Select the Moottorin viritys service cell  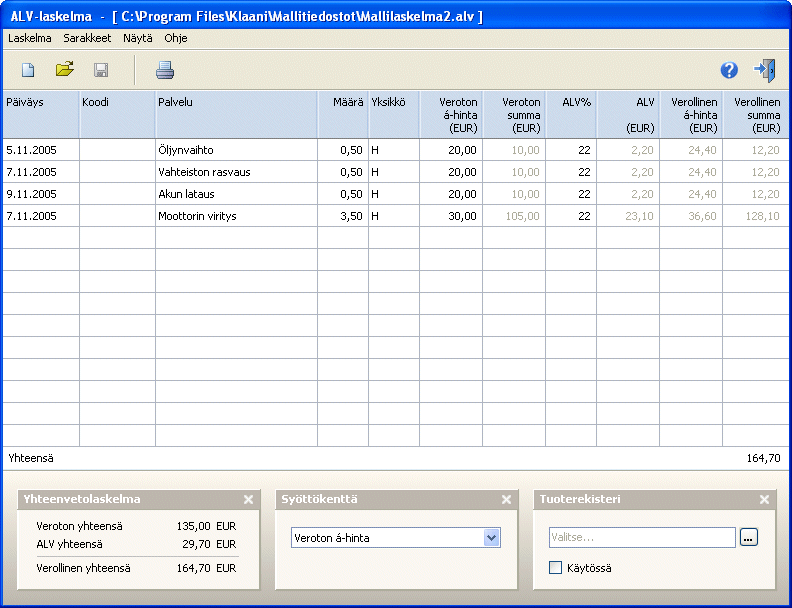coord(236,216)
